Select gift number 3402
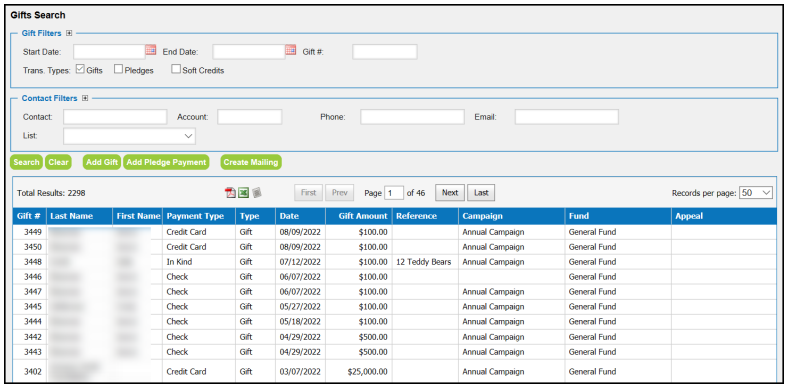Image resolution: width=788 pixels, height=385 pixels. (33, 372)
